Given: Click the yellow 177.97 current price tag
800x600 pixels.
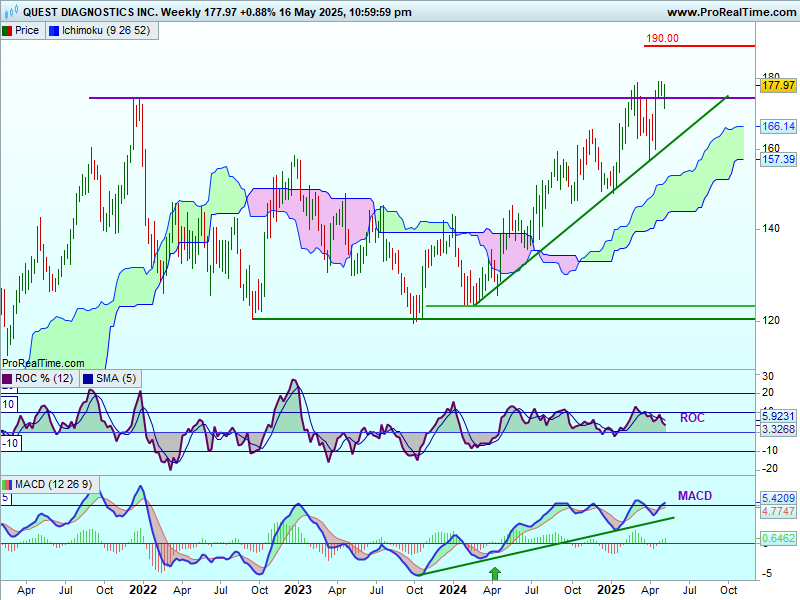Looking at the screenshot, I should pyautogui.click(x=778, y=86).
